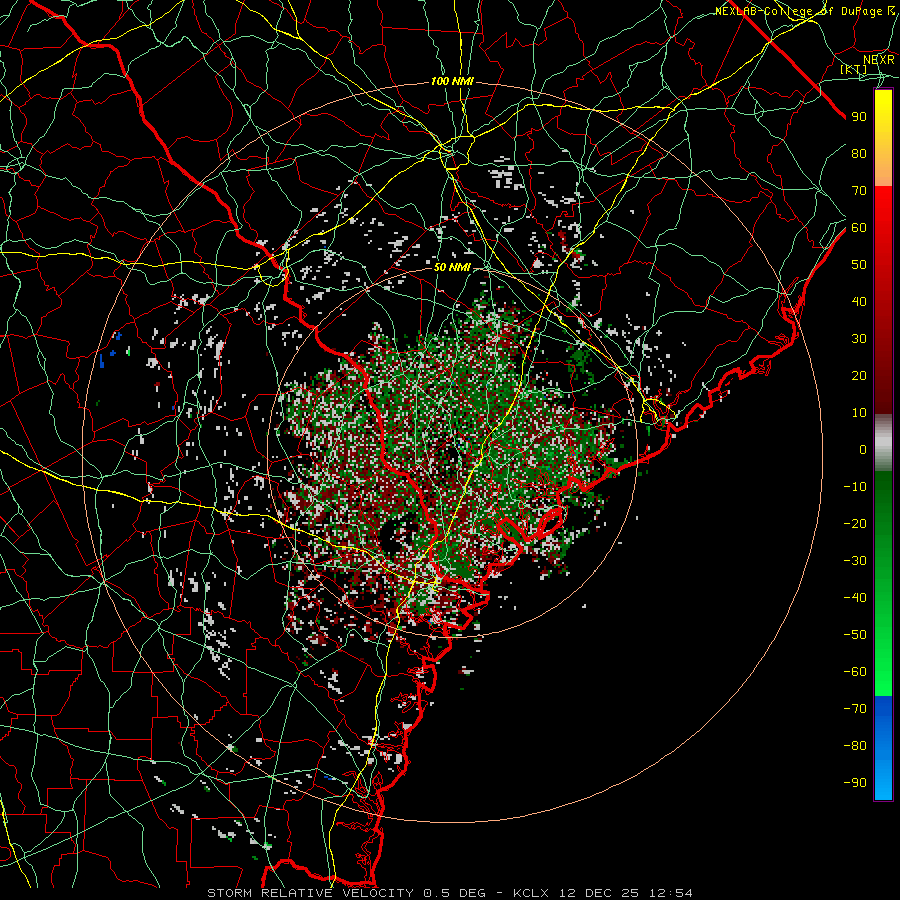
Task: Click the -50 scale value
Action: point(855,635)
